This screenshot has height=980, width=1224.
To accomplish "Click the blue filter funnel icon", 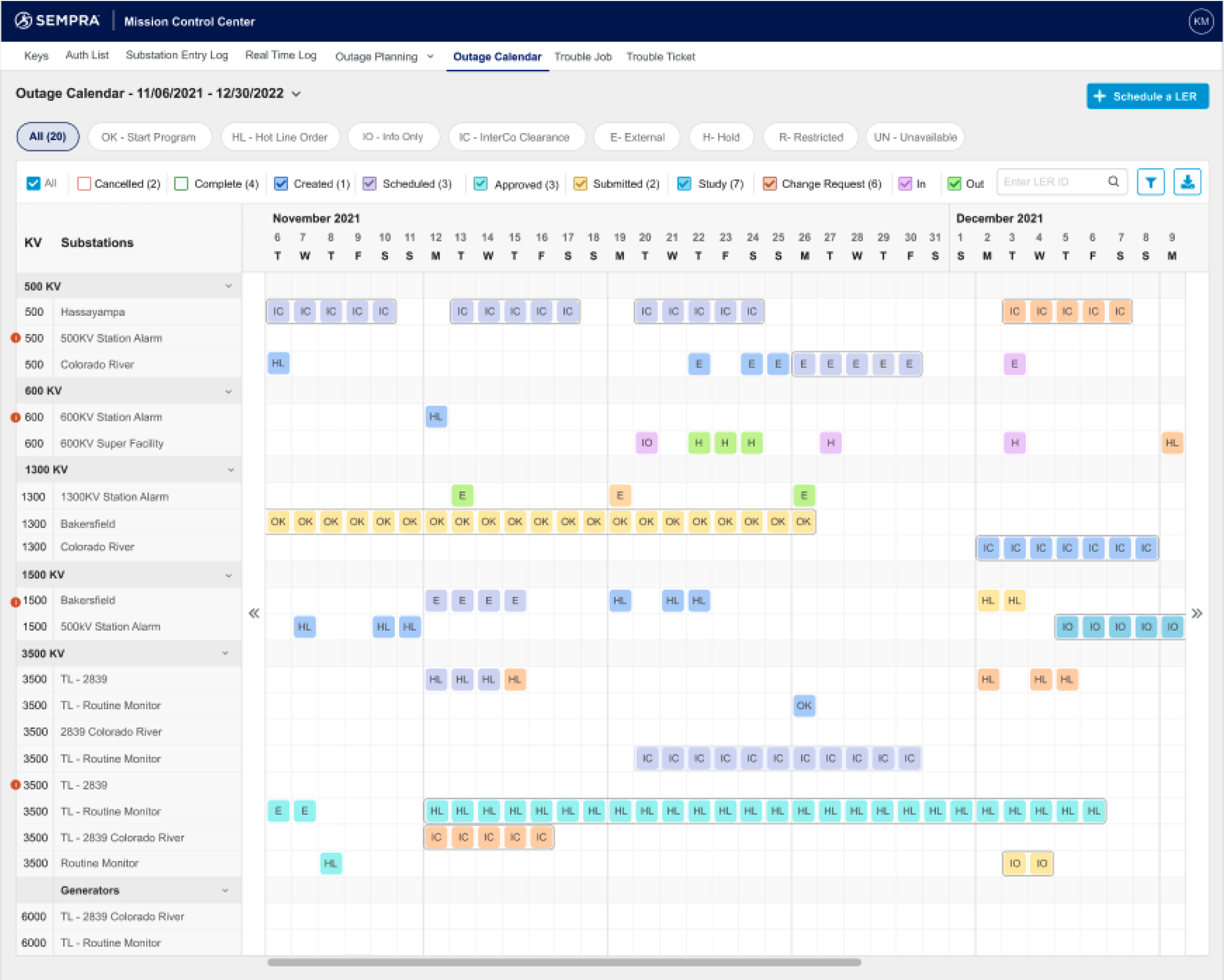I will tap(1150, 182).
